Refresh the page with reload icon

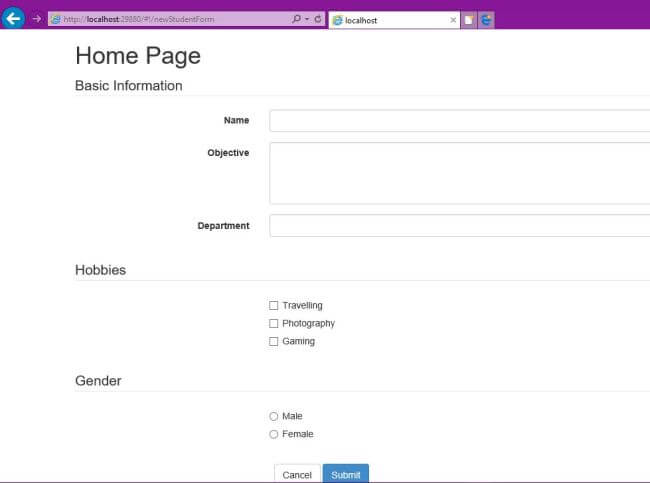click(318, 19)
